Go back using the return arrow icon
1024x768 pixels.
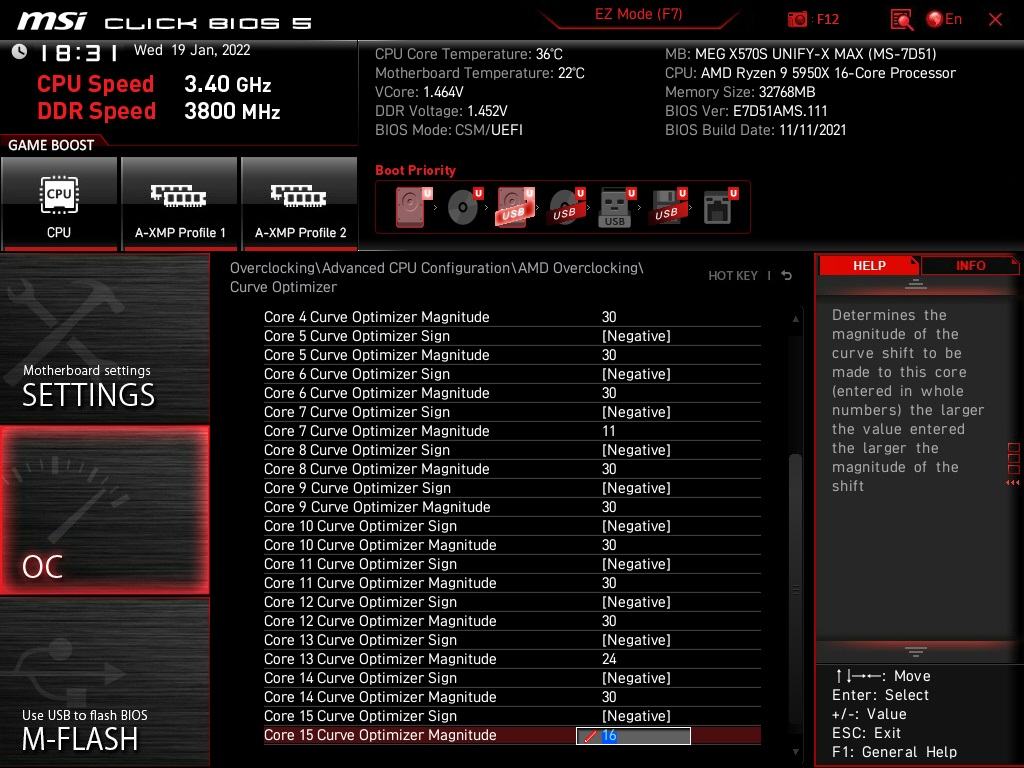pos(787,276)
